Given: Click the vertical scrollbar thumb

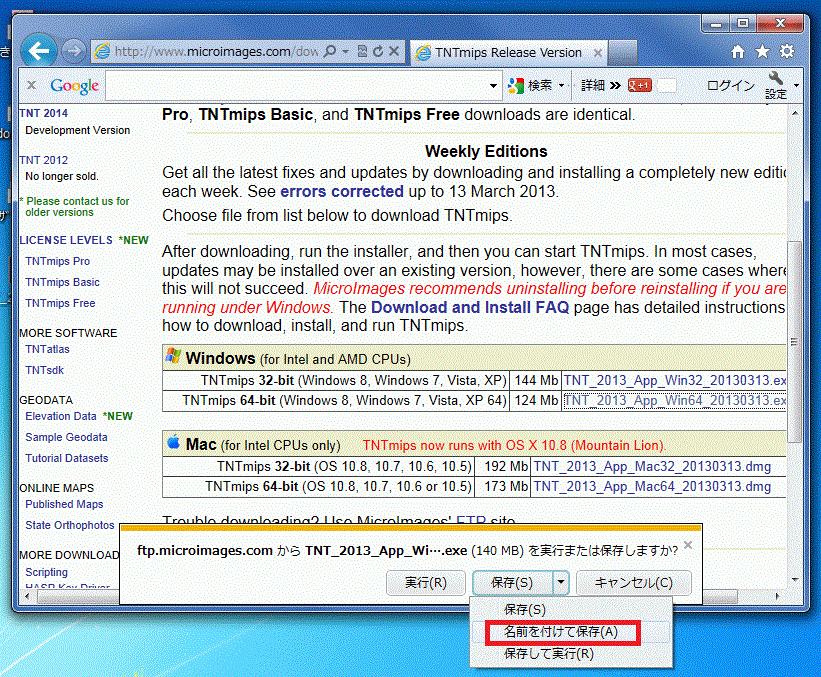Looking at the screenshot, I should point(795,341).
